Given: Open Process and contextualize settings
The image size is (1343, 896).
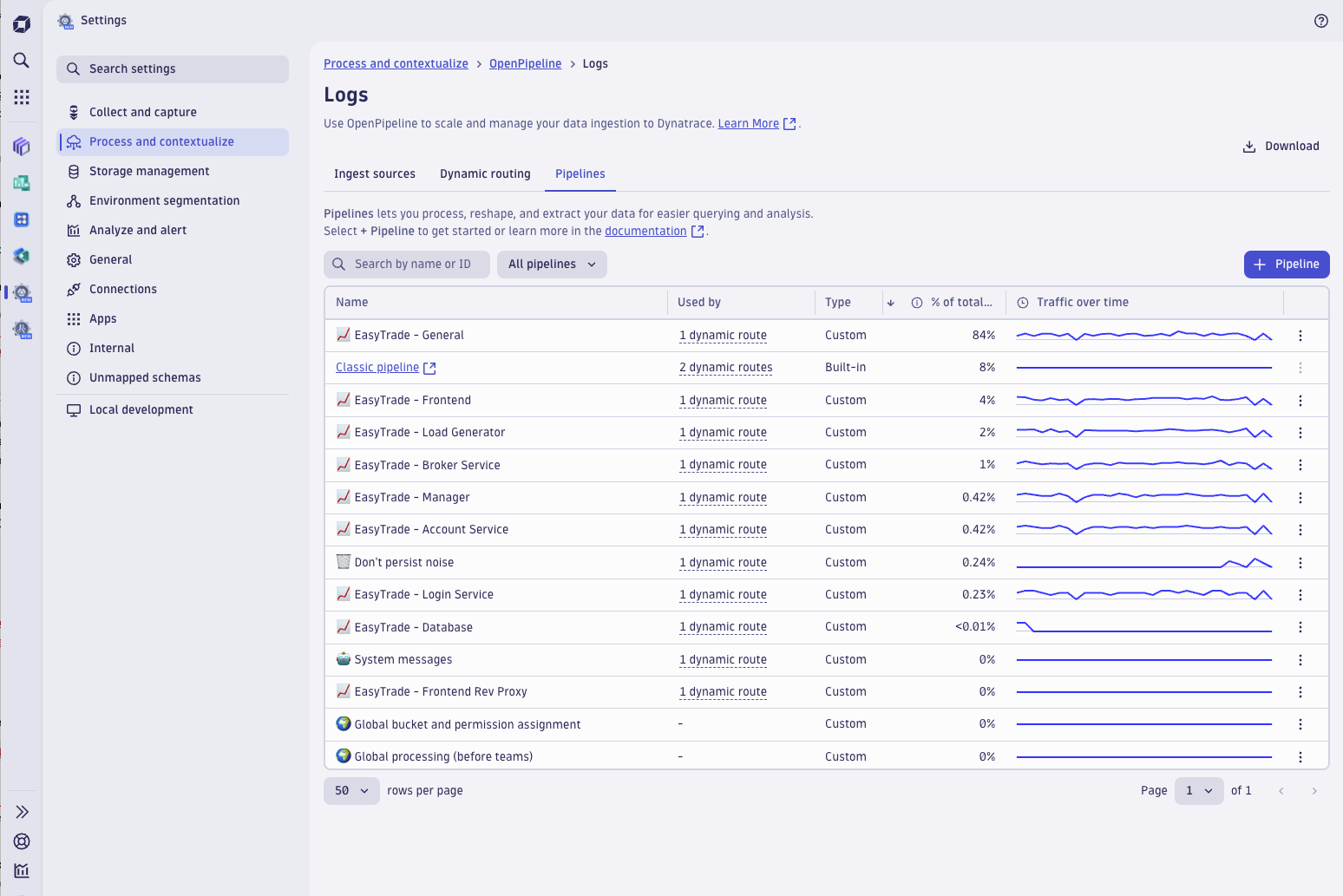Looking at the screenshot, I should (173, 142).
